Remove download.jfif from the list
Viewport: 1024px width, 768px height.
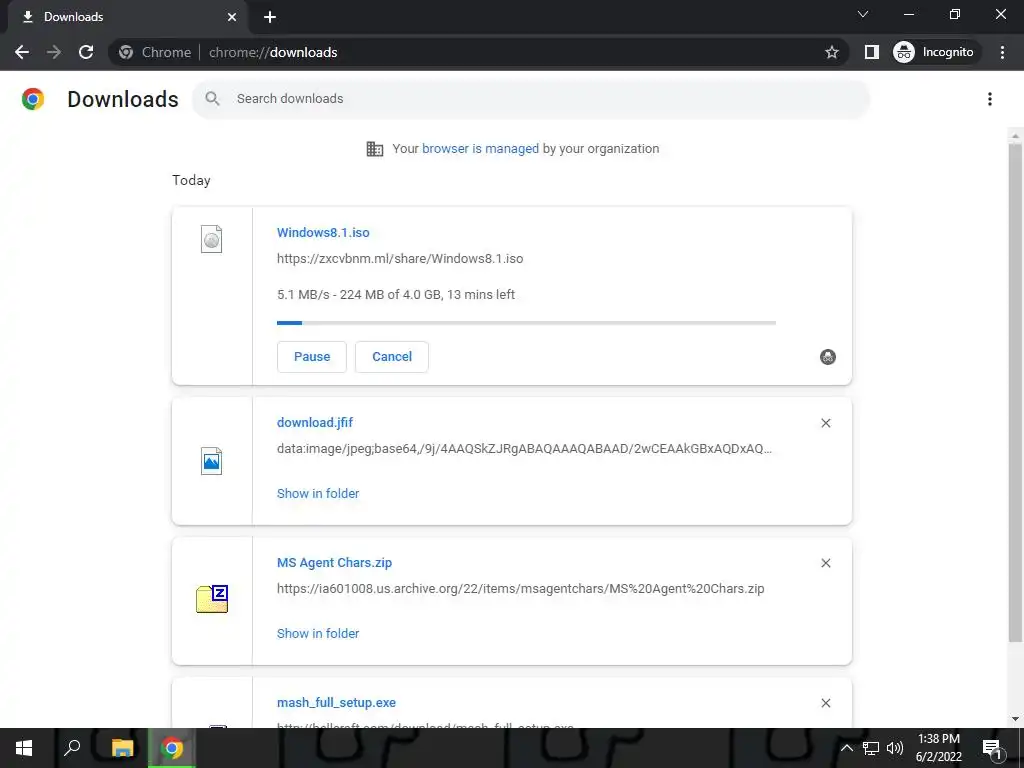pyautogui.click(x=825, y=423)
